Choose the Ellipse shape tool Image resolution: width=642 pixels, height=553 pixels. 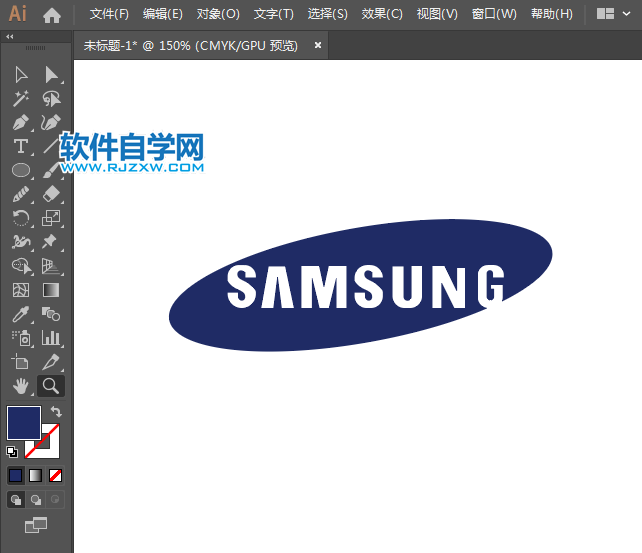pos(20,170)
